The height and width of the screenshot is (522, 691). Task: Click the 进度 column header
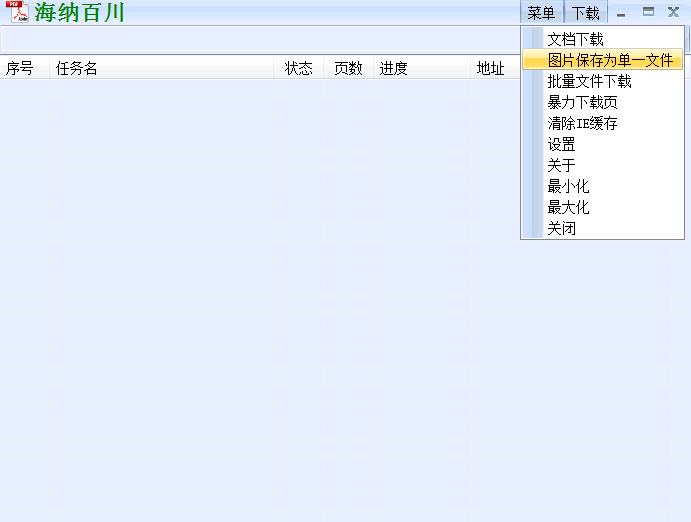click(393, 68)
